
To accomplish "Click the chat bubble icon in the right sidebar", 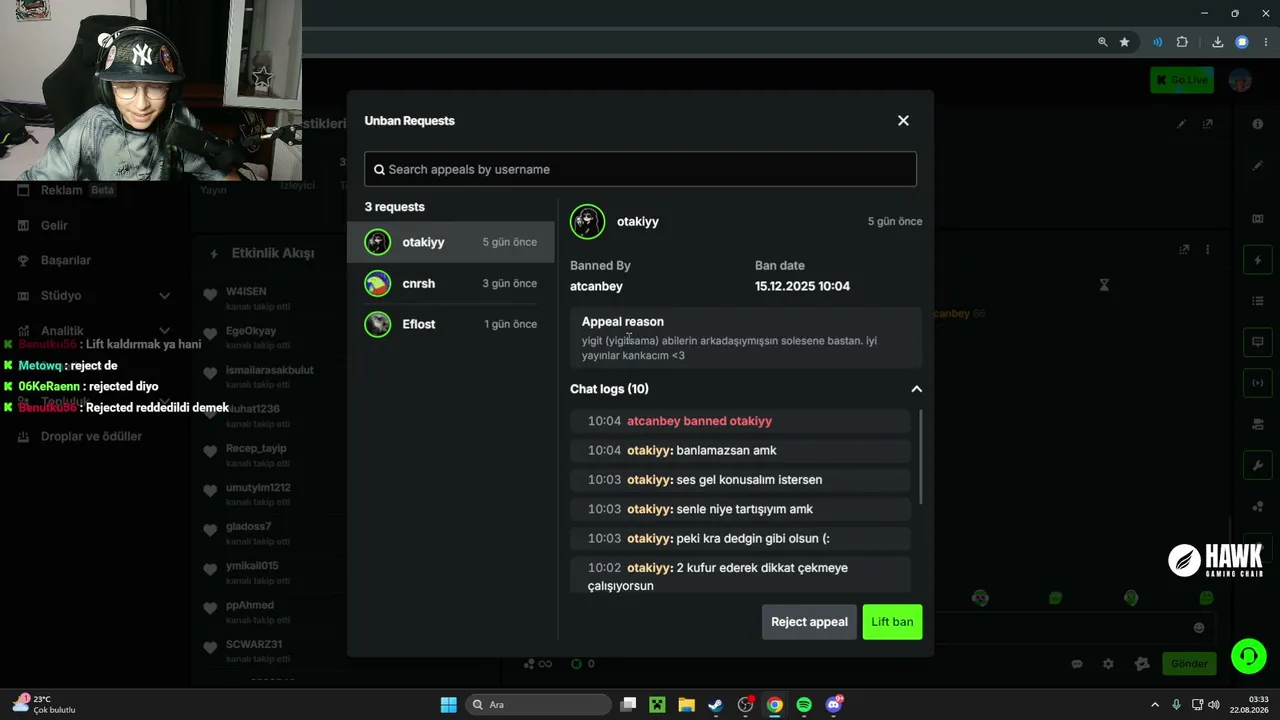I will coord(1258,342).
